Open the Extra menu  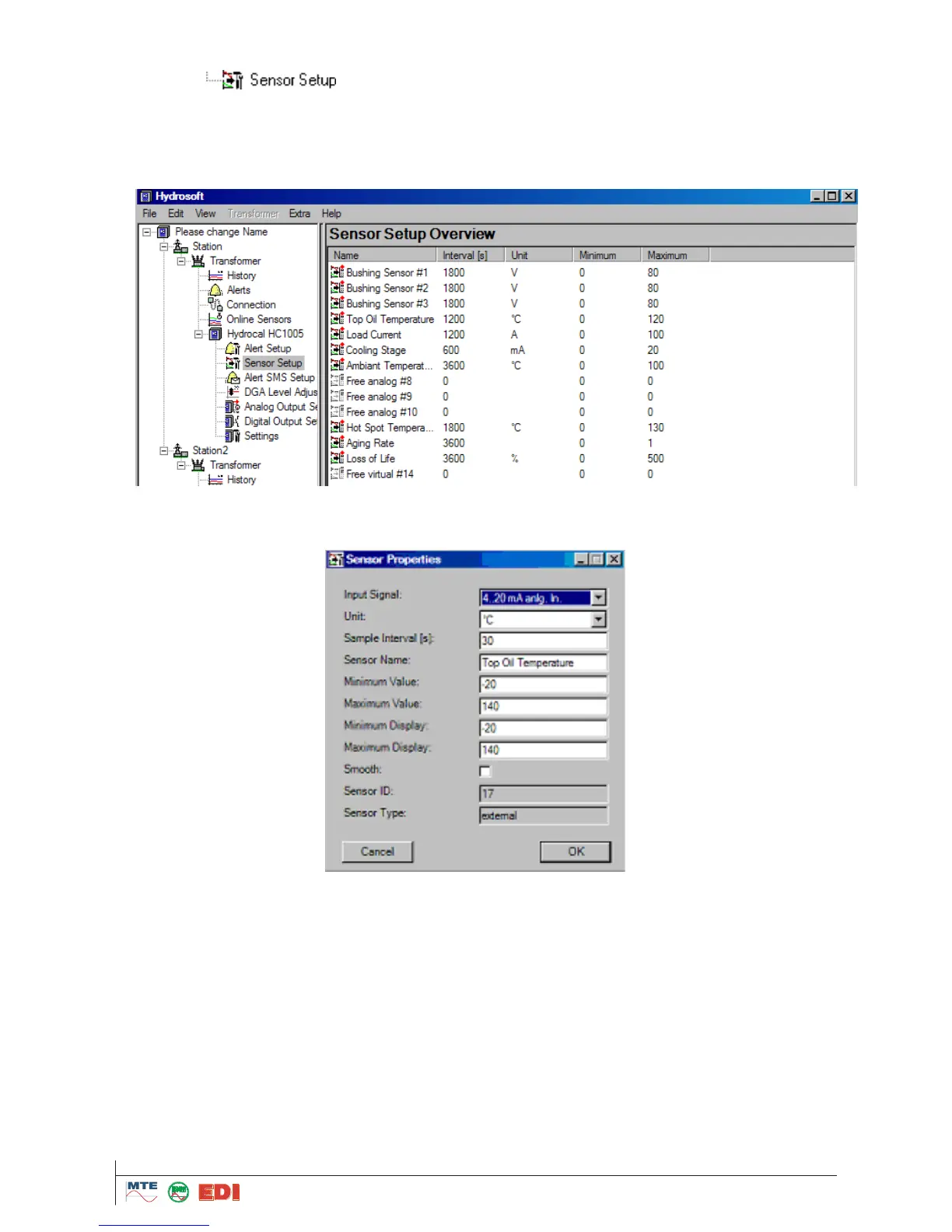tap(299, 213)
